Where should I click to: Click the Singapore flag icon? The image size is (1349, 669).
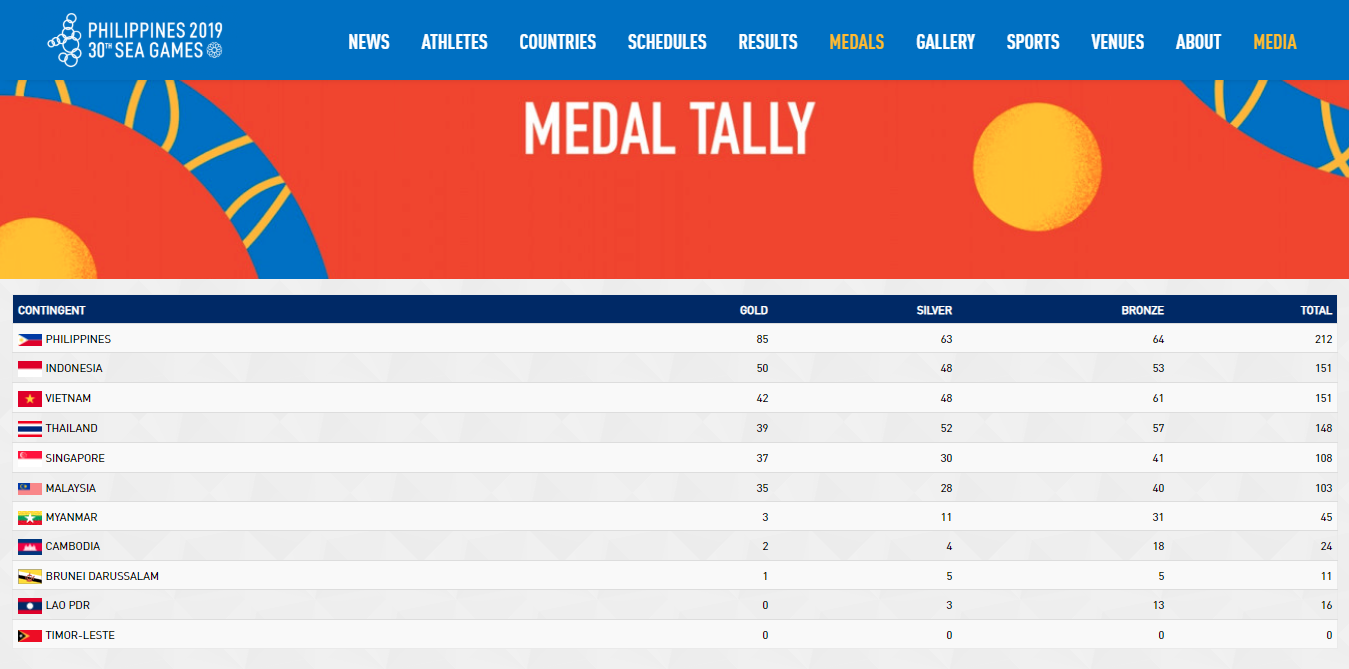(30, 458)
